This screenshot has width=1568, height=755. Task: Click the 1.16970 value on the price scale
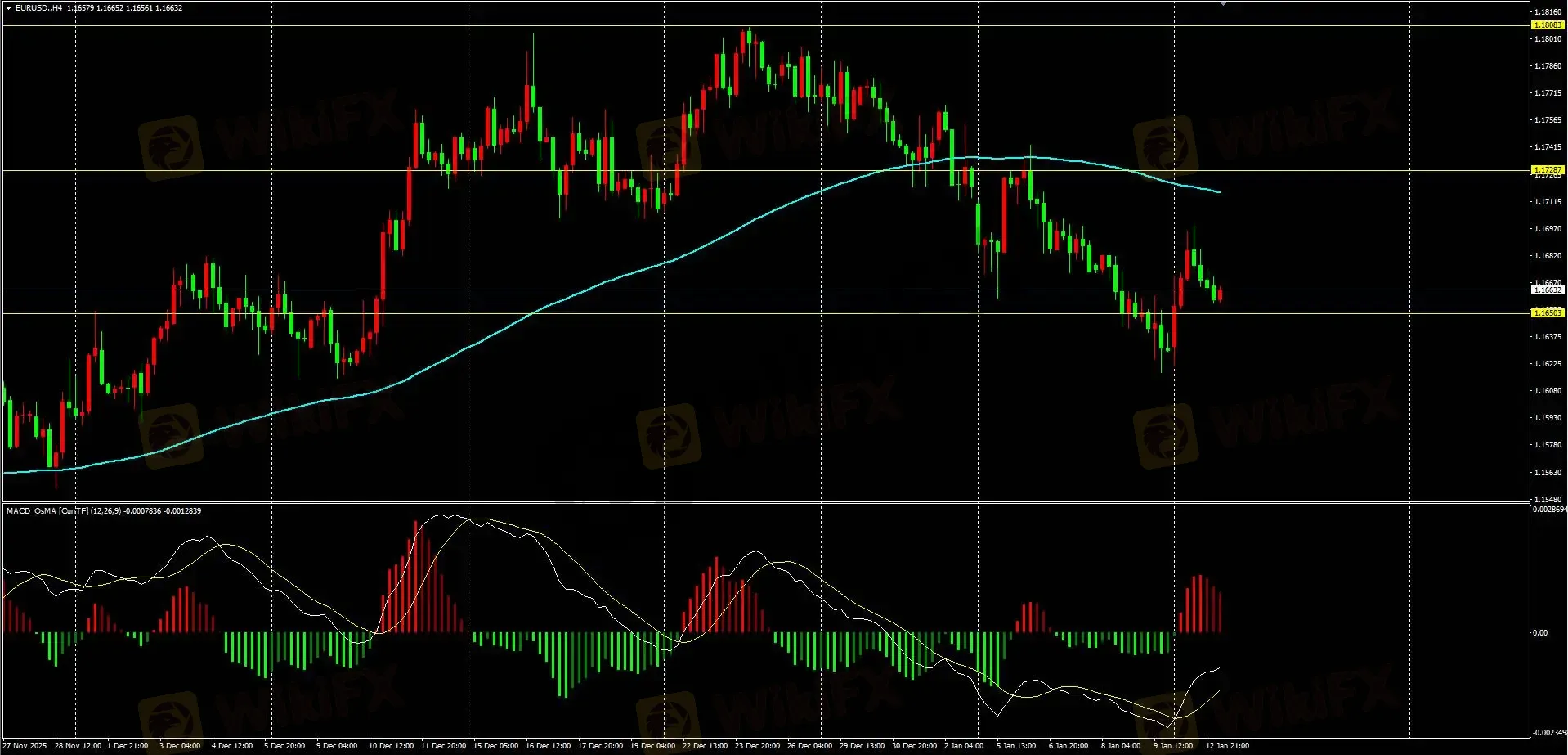(x=1548, y=229)
